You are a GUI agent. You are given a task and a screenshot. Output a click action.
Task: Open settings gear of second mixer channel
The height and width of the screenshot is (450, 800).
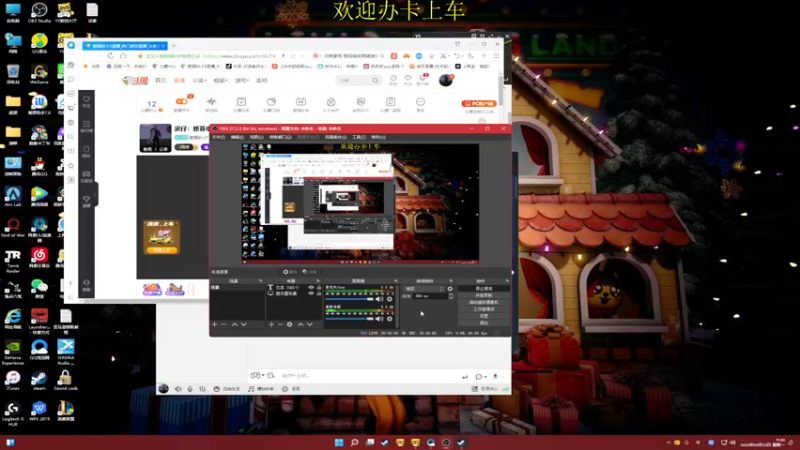pyautogui.click(x=390, y=319)
